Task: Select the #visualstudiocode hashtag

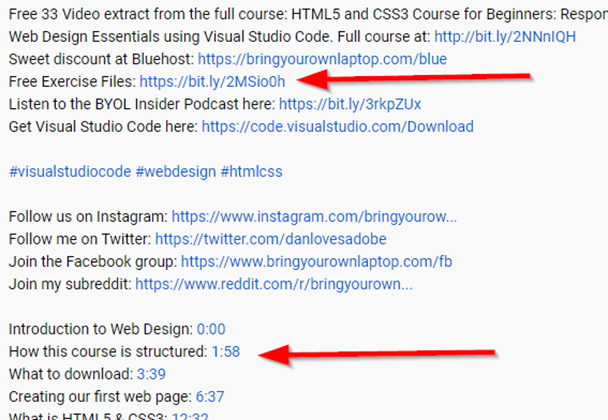Action: tap(70, 172)
